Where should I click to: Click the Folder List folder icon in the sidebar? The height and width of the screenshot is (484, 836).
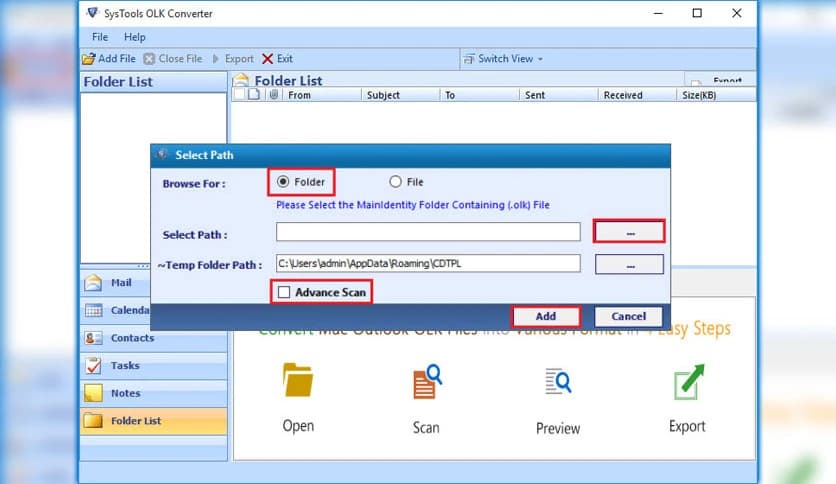tap(93, 421)
